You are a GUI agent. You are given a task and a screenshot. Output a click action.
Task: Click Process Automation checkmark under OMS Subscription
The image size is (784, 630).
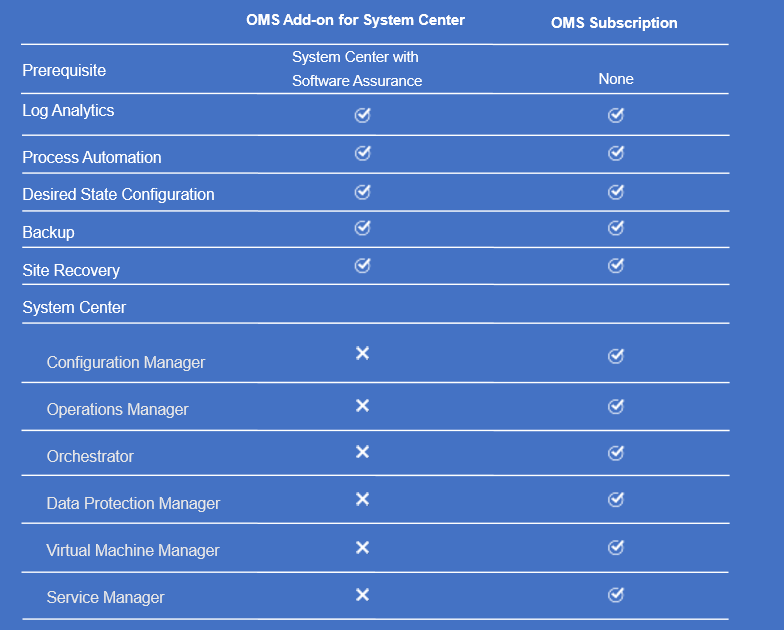pos(616,153)
